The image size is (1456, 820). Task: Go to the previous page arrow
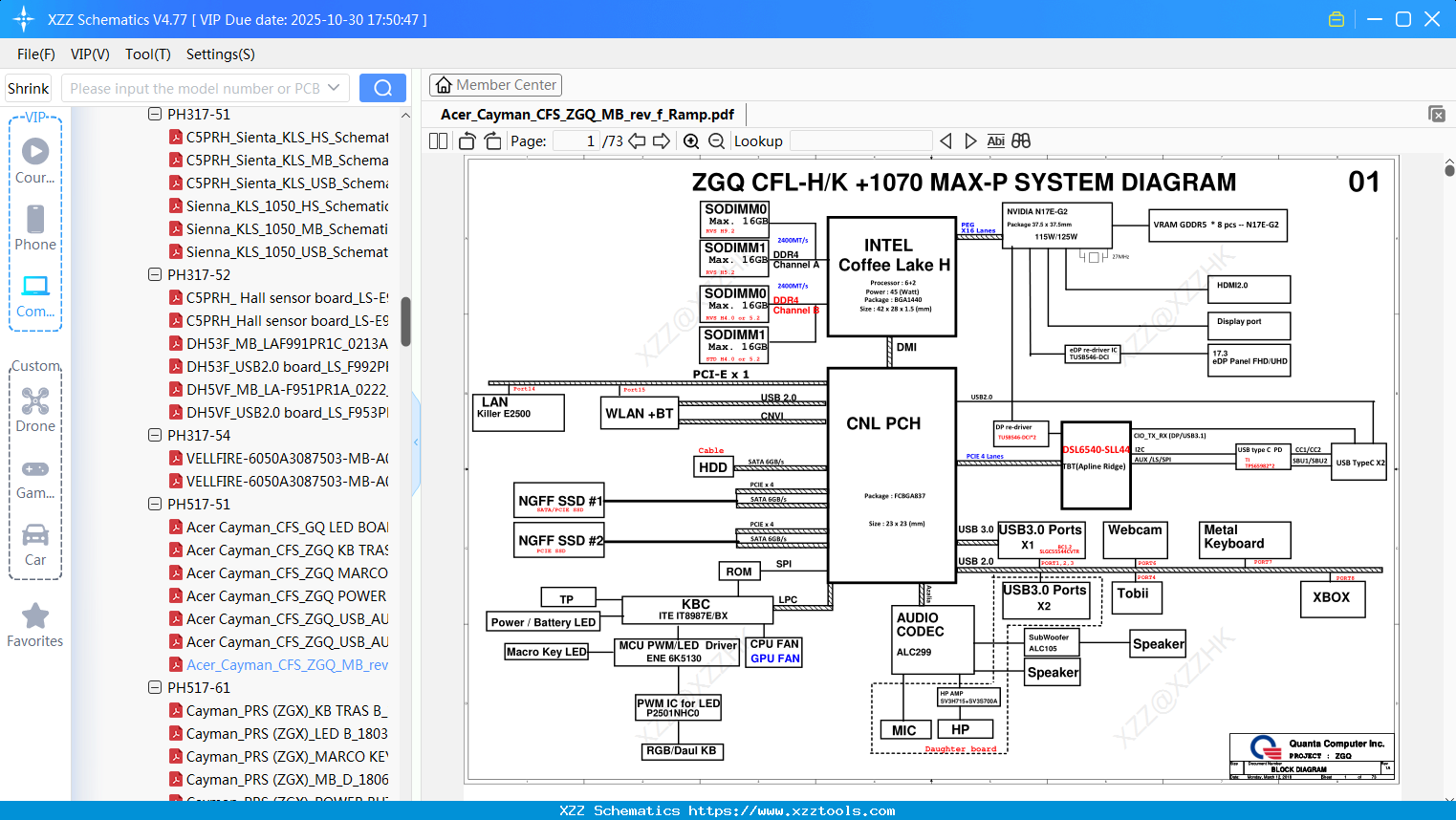[637, 140]
